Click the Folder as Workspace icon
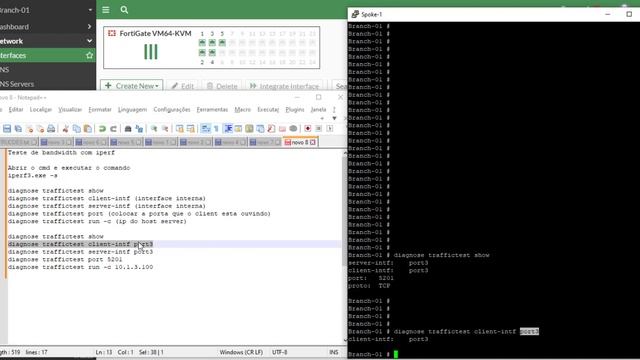This screenshot has height=360, width=640. pos(282,129)
